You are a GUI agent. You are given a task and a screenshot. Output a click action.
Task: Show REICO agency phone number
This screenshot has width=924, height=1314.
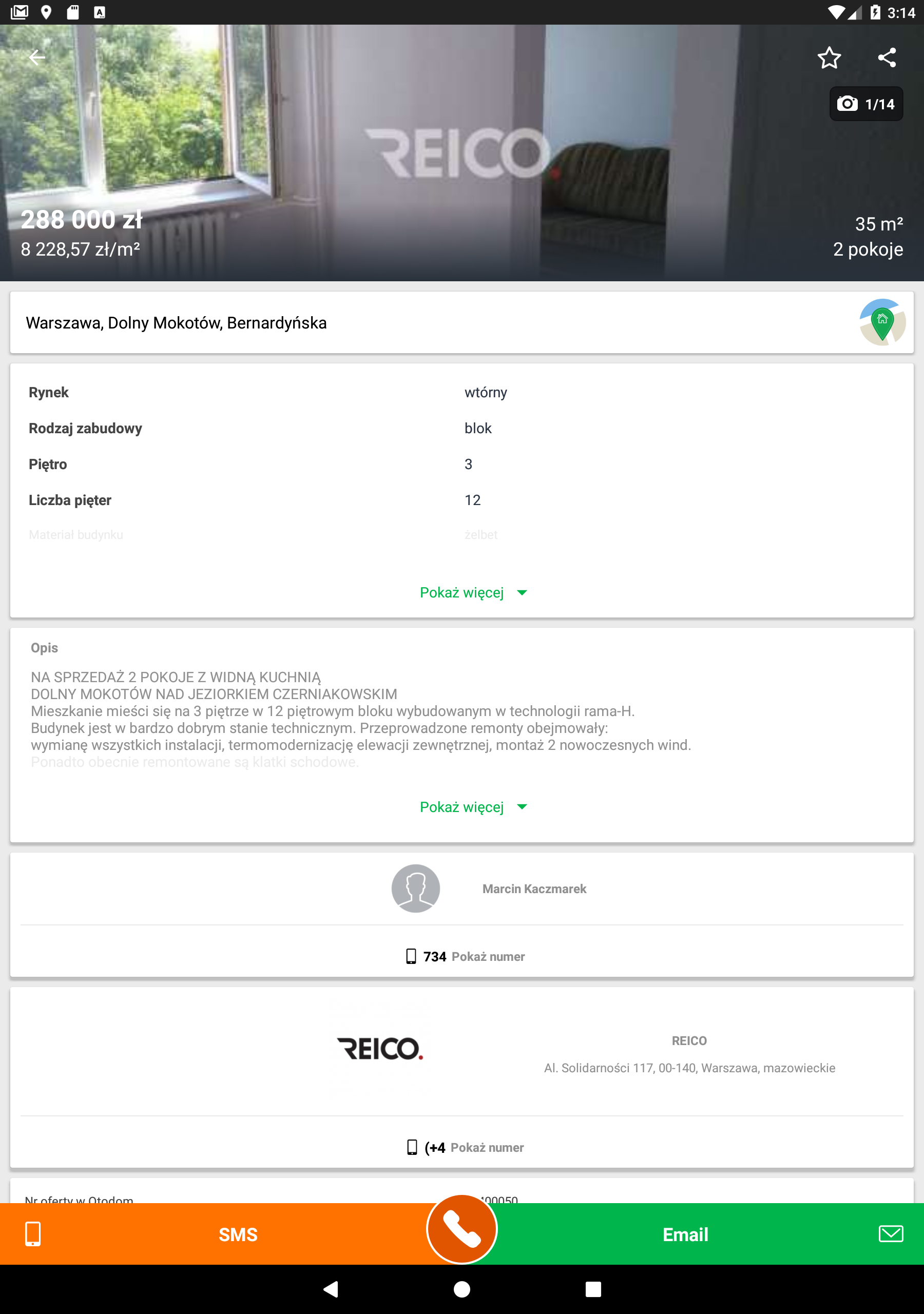487,1148
